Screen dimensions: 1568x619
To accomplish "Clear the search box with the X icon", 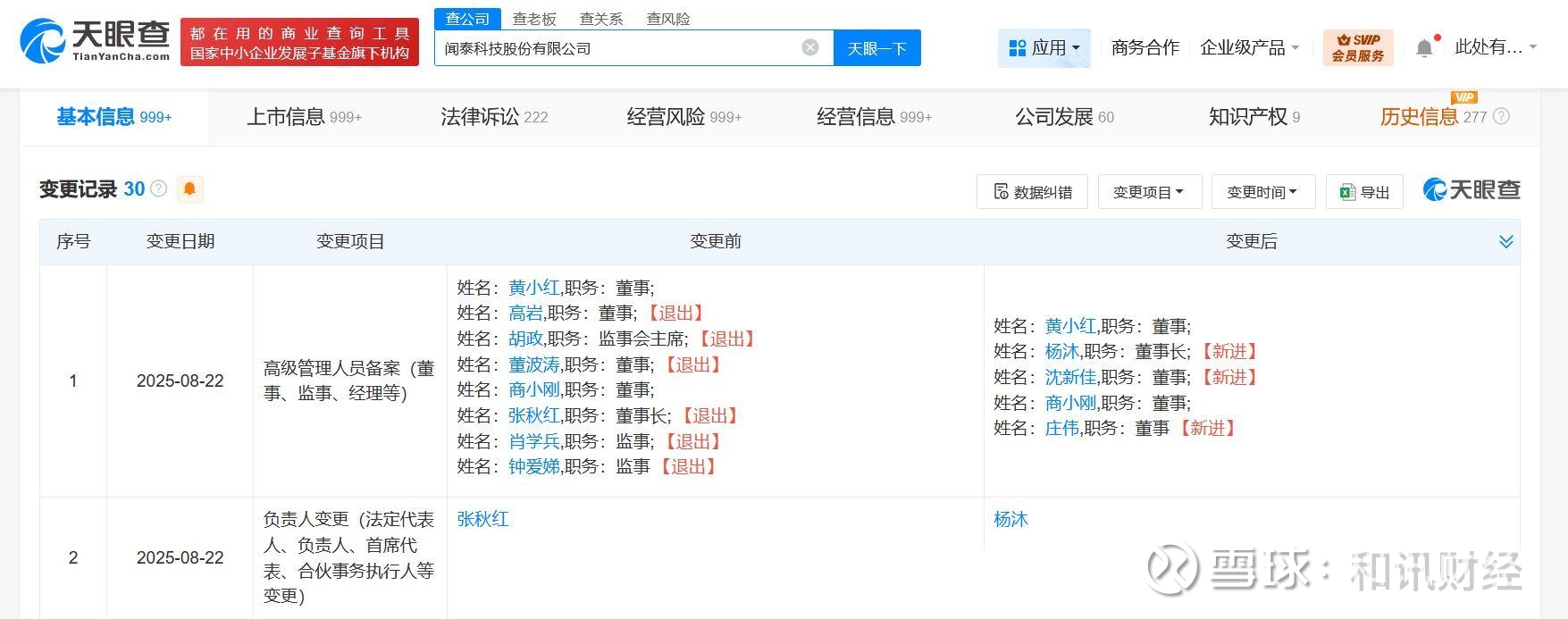I will tap(810, 48).
